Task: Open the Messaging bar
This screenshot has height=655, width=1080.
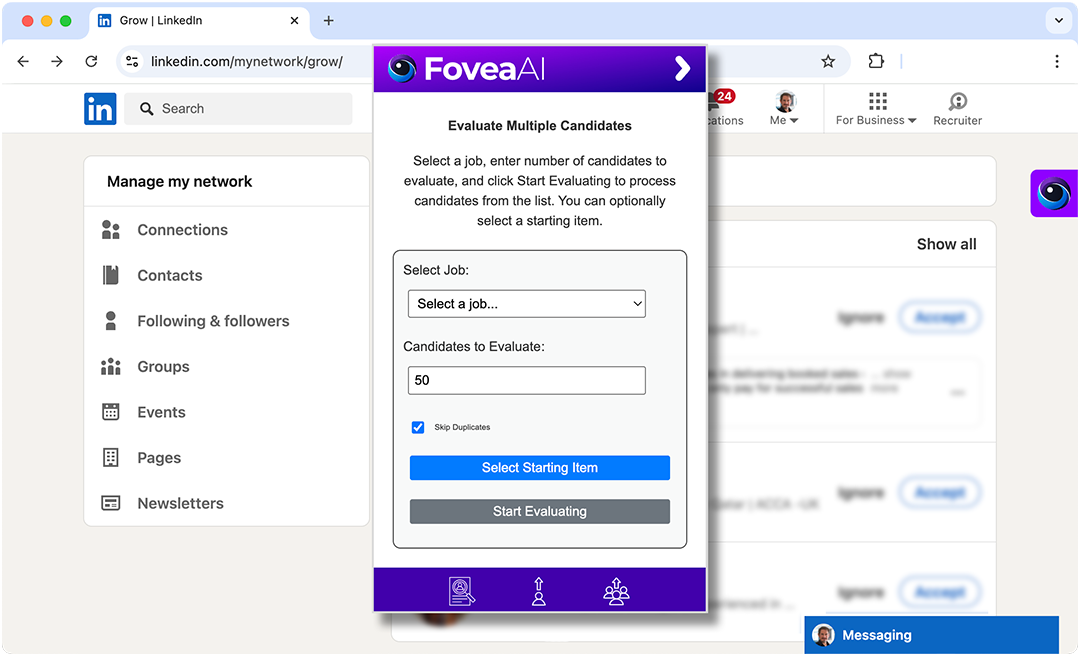Action: (x=931, y=634)
